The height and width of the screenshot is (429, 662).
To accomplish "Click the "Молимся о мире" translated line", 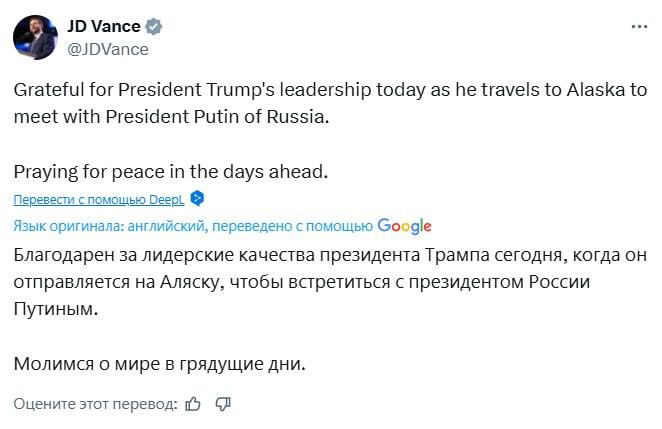I will [158, 363].
